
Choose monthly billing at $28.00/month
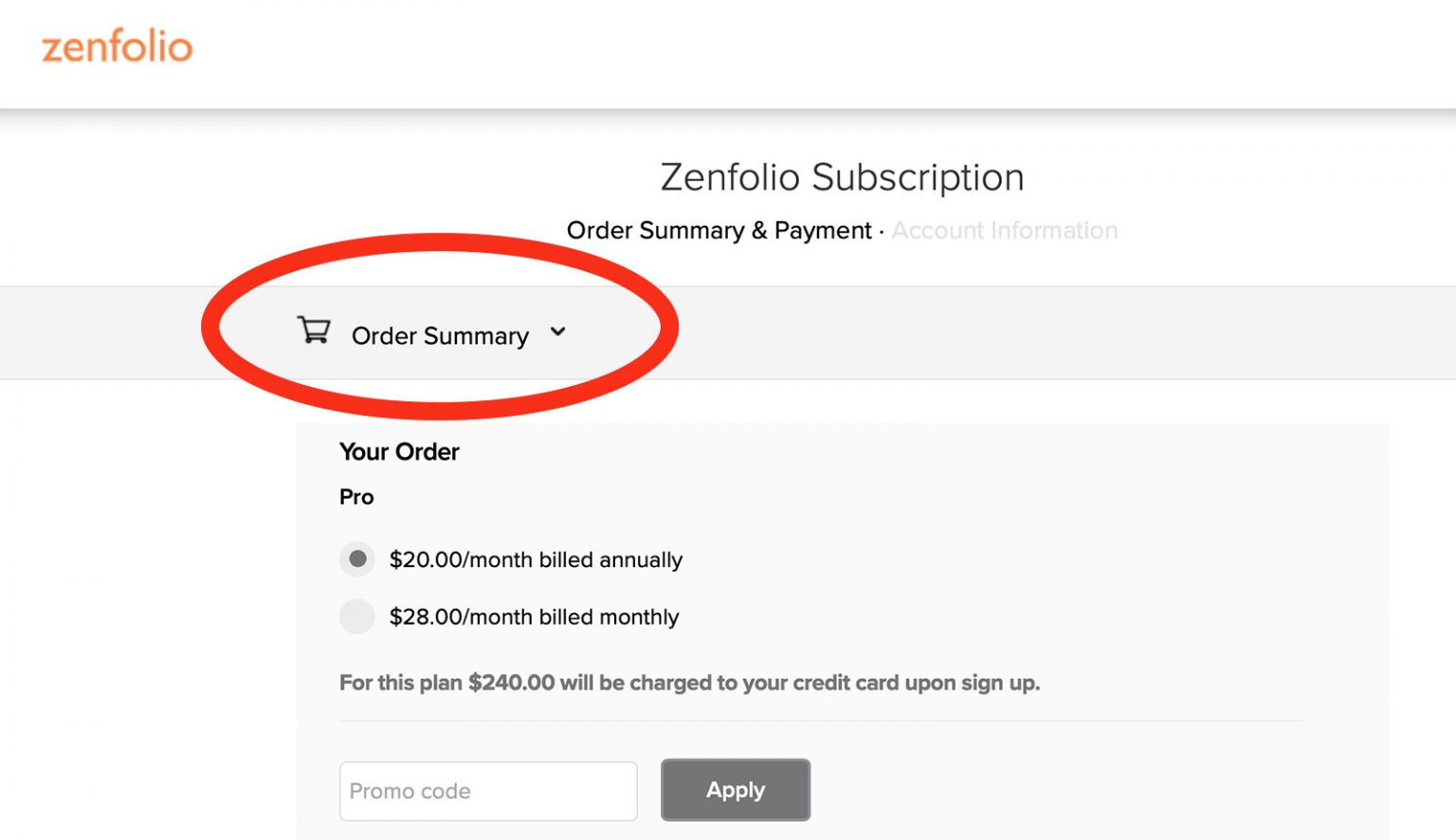[357, 616]
